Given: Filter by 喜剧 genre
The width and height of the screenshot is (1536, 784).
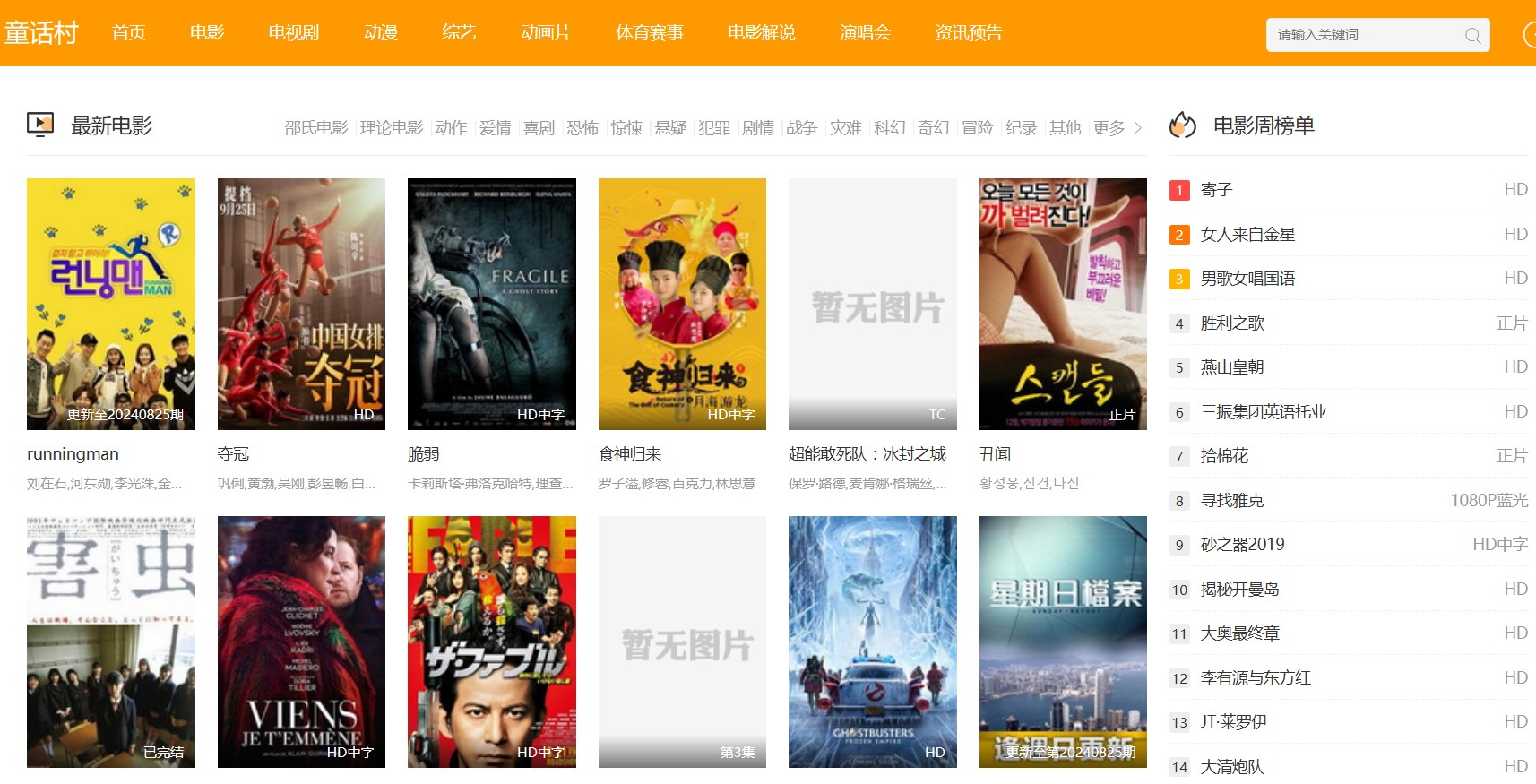Looking at the screenshot, I should tap(539, 127).
